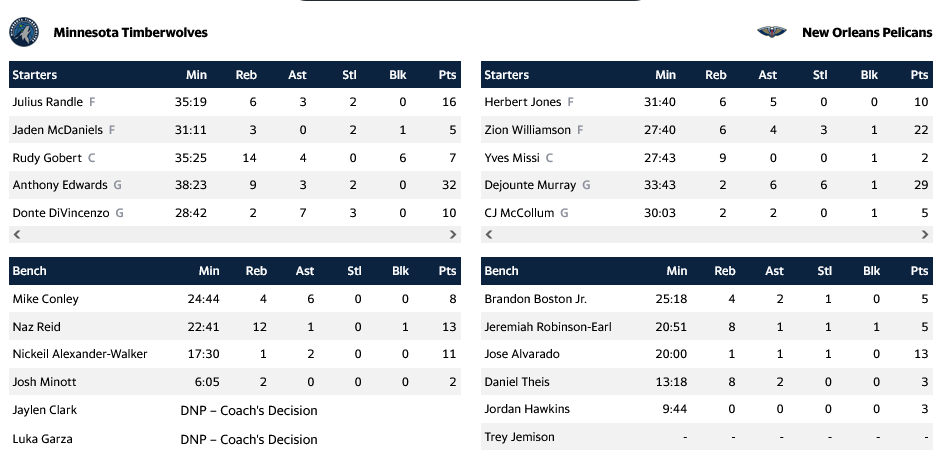Click Pts column header in Timberwolves starters
This screenshot has height=452, width=946.
tap(447, 75)
